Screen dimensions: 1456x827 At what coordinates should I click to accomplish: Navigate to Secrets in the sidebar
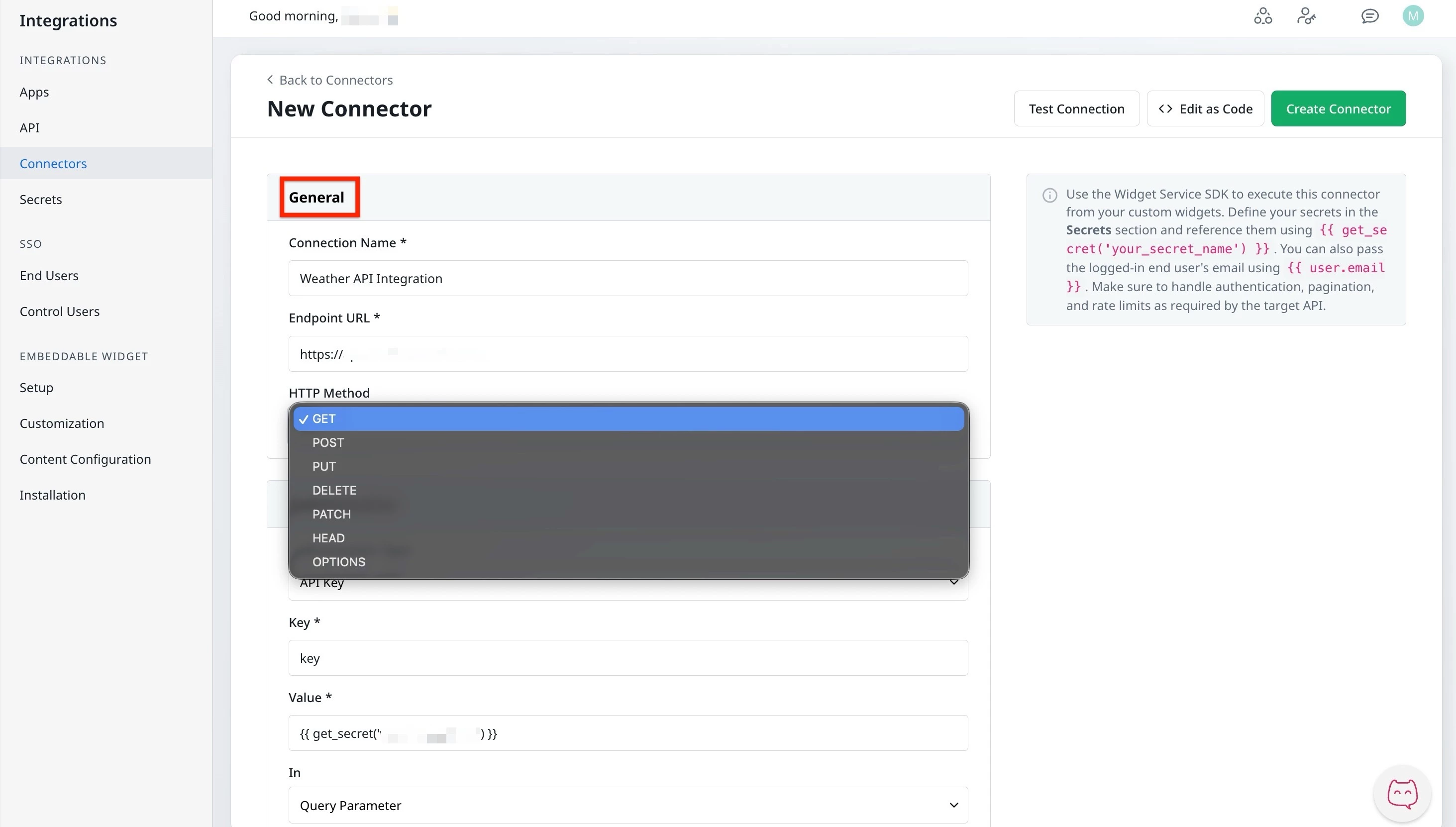(x=40, y=199)
